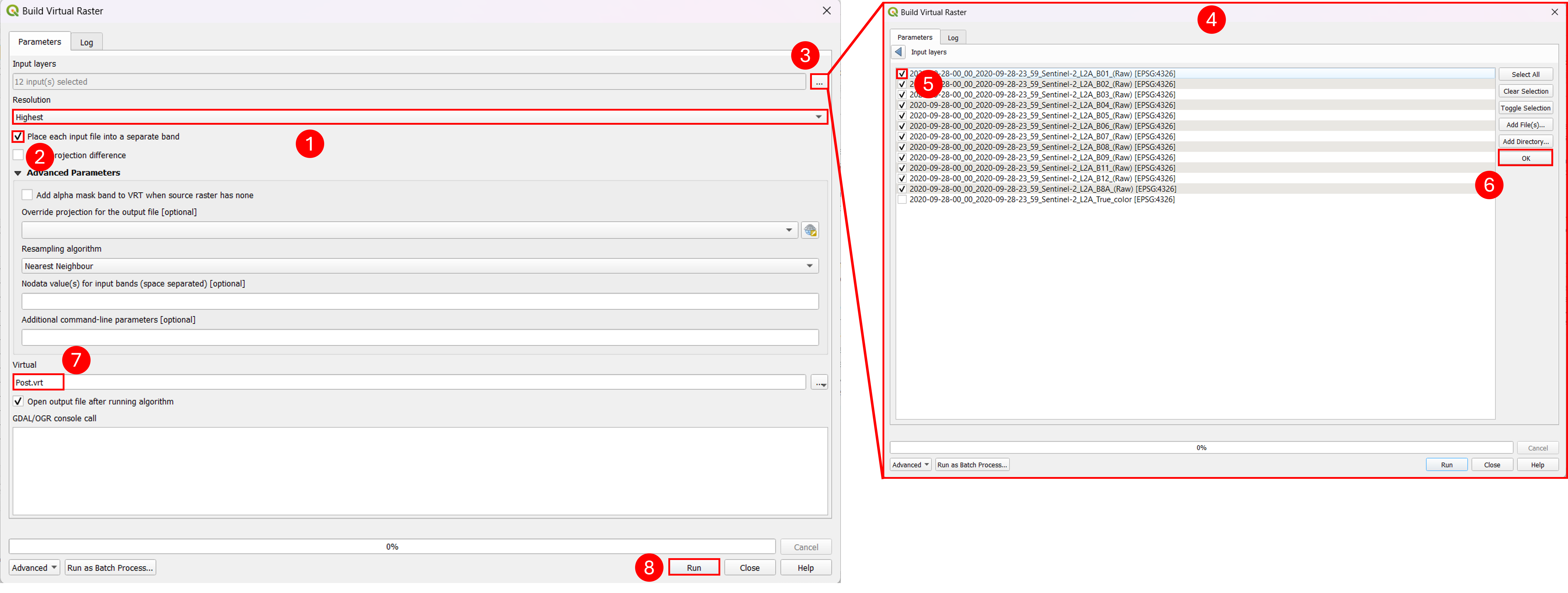Go back using the Input layers arrow icon
The height and width of the screenshot is (593, 1568).
coord(898,52)
